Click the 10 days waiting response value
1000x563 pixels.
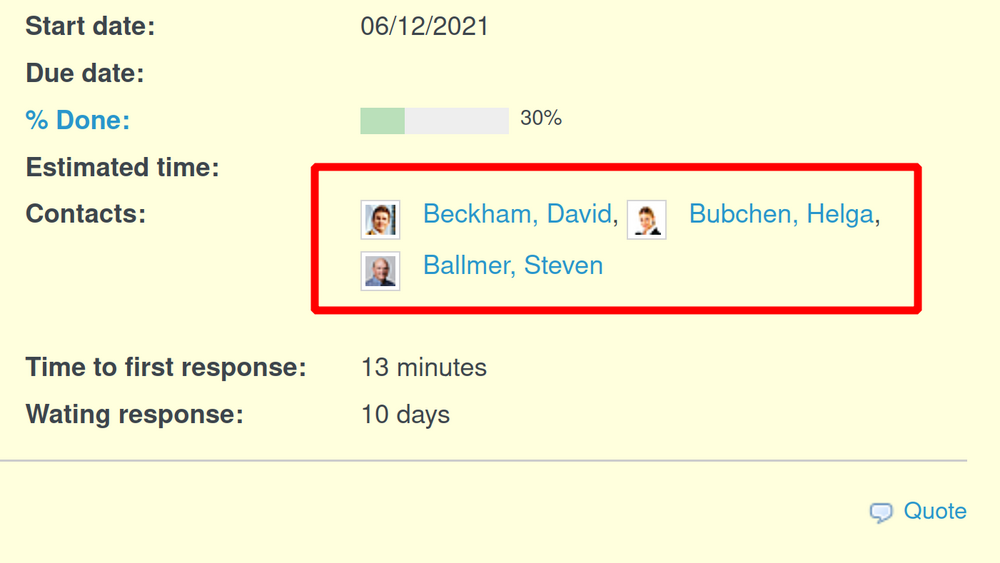coord(405,414)
